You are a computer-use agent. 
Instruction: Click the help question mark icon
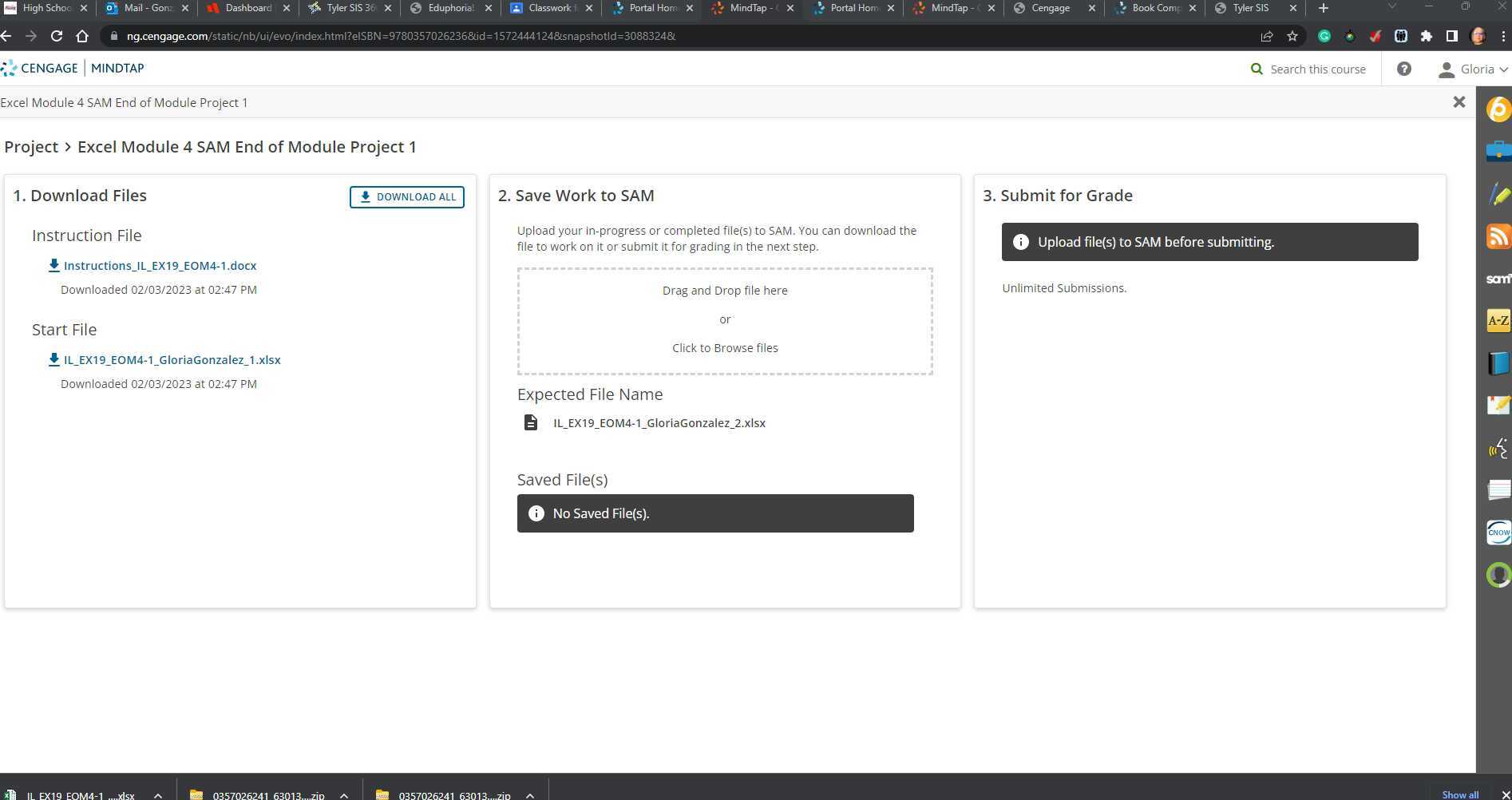click(1403, 69)
